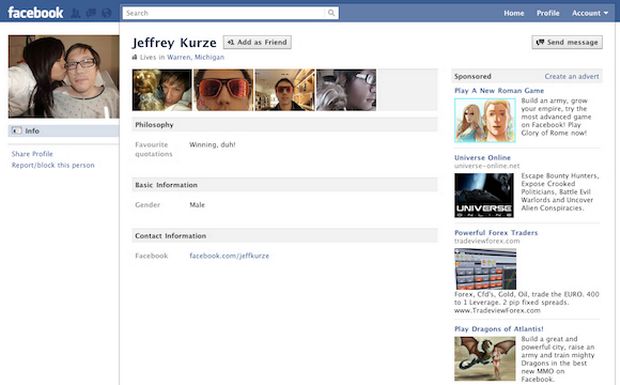Click Glory of Rome ad image
The image size is (620, 385).
coord(485,121)
